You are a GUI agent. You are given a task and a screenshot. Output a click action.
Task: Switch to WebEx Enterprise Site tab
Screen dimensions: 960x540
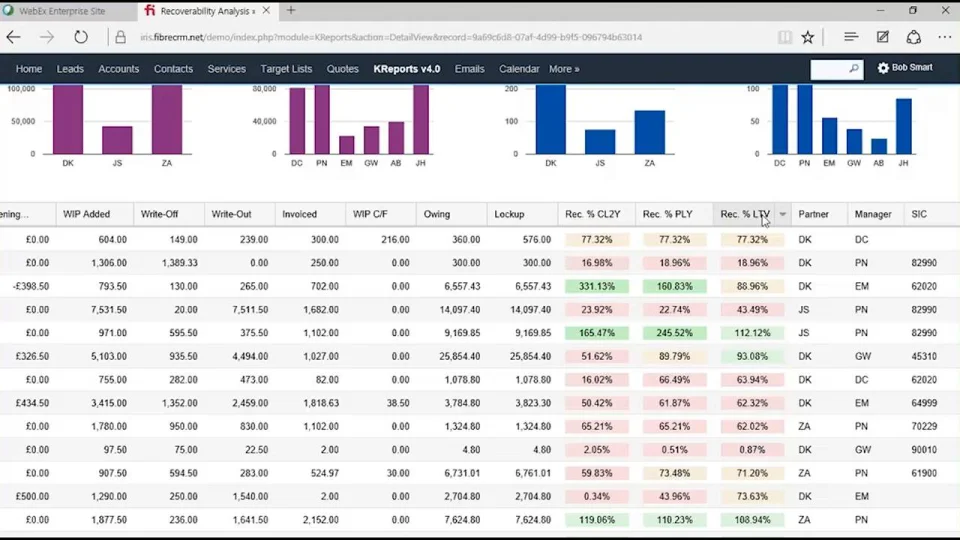[x=61, y=11]
